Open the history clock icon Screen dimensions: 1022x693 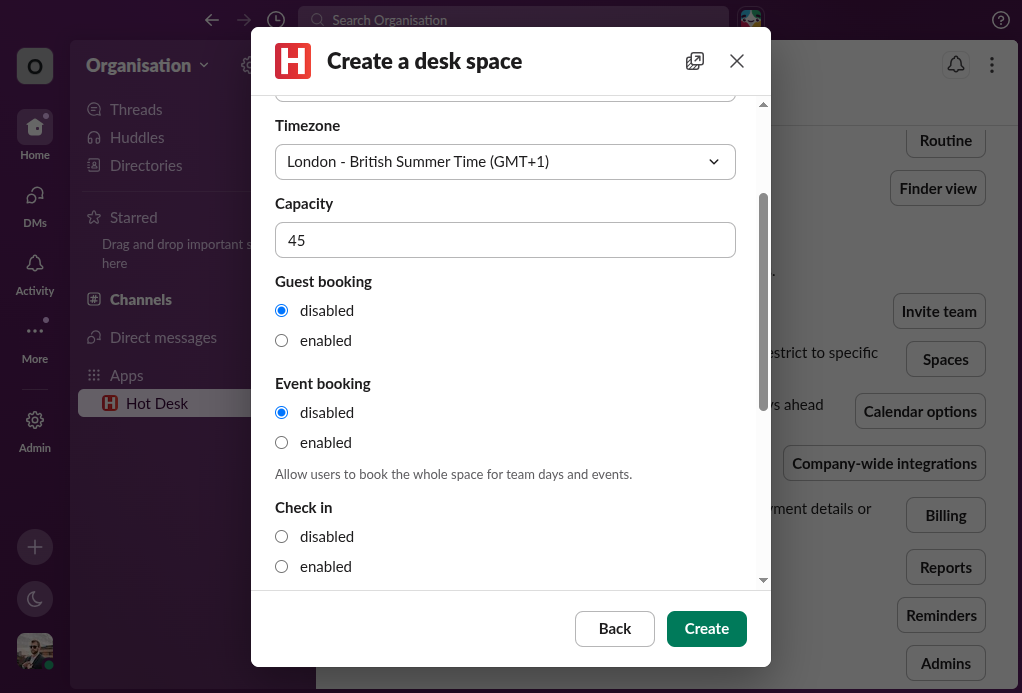[276, 20]
